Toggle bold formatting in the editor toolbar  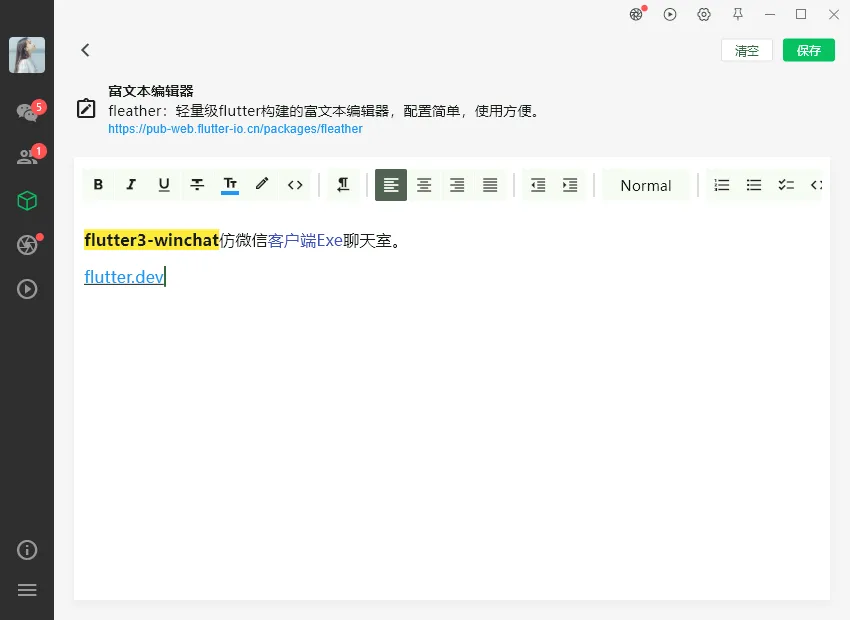pyautogui.click(x=98, y=185)
